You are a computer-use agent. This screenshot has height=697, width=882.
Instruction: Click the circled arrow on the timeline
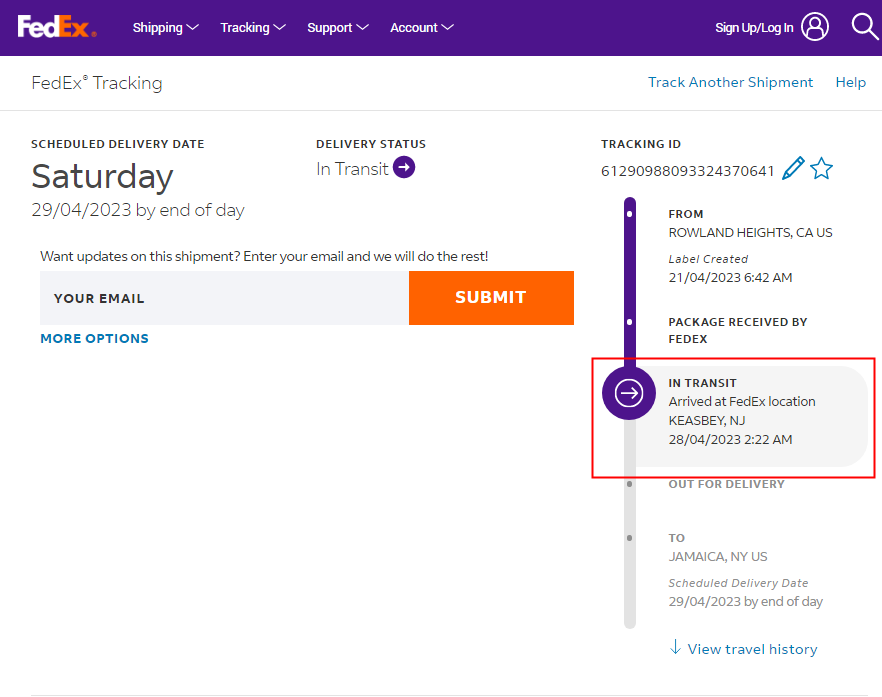[629, 393]
